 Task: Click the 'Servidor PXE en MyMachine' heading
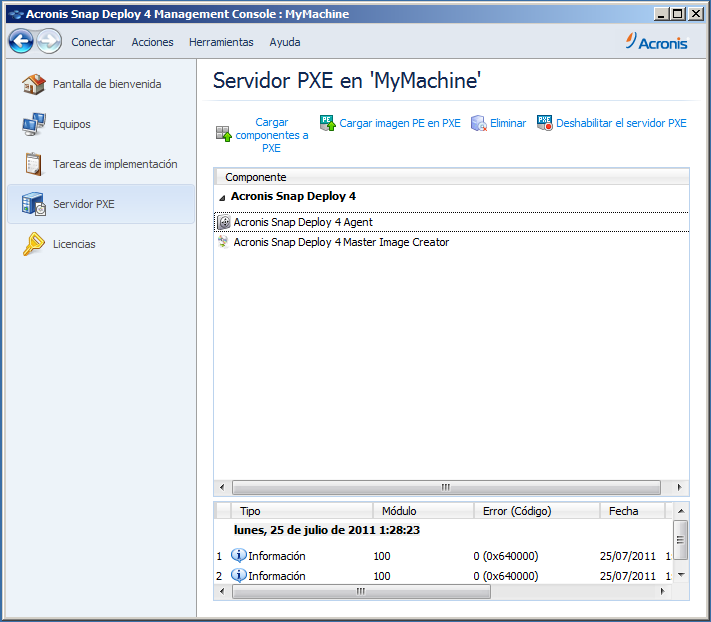click(347, 81)
